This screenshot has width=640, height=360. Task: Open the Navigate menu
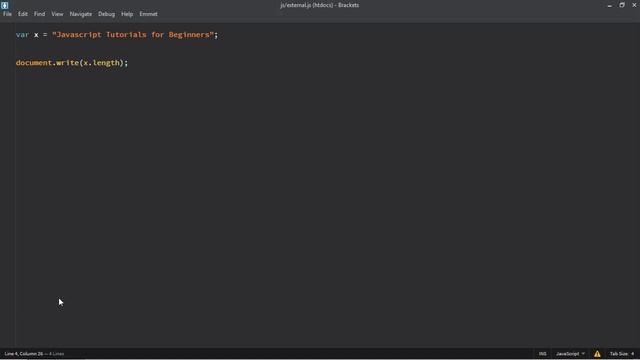pyautogui.click(x=81, y=14)
